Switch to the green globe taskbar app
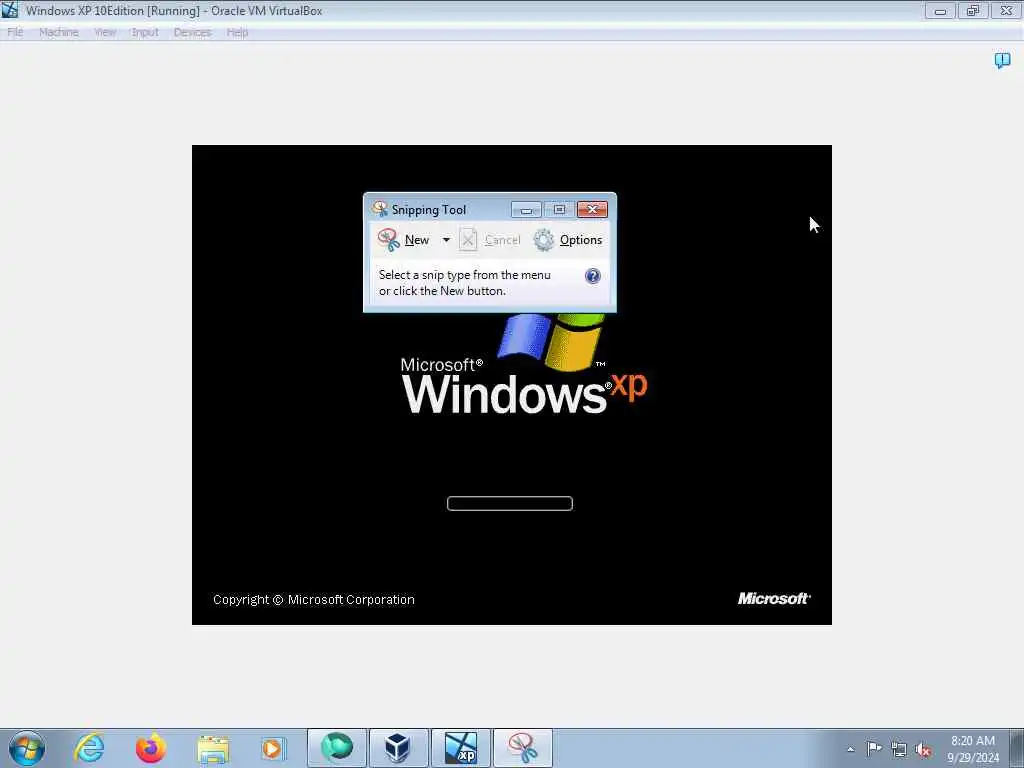Image resolution: width=1024 pixels, height=768 pixels. point(337,748)
